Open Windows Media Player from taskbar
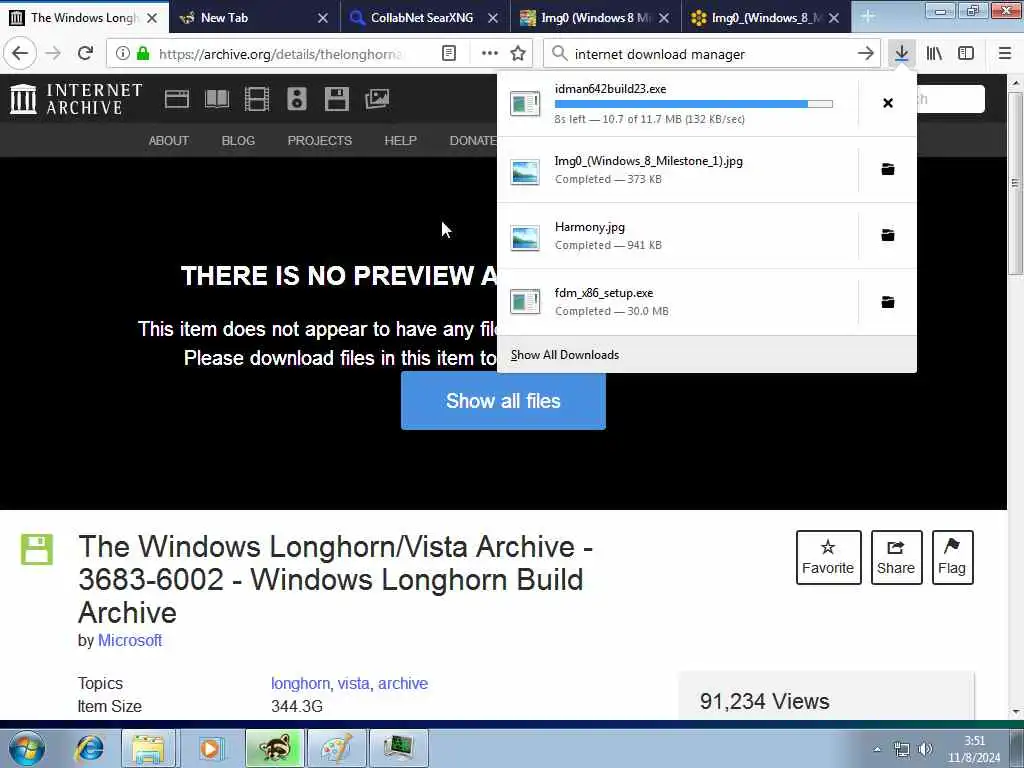This screenshot has height=768, width=1024. 210,748
